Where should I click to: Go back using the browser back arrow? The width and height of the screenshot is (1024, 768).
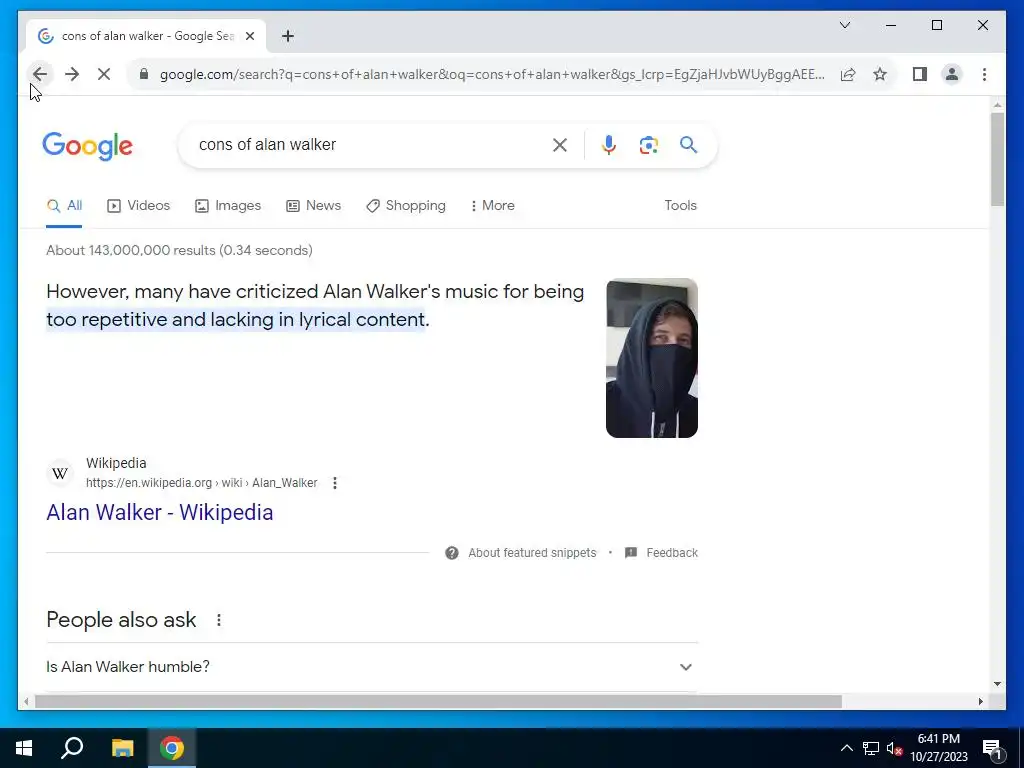[x=40, y=74]
